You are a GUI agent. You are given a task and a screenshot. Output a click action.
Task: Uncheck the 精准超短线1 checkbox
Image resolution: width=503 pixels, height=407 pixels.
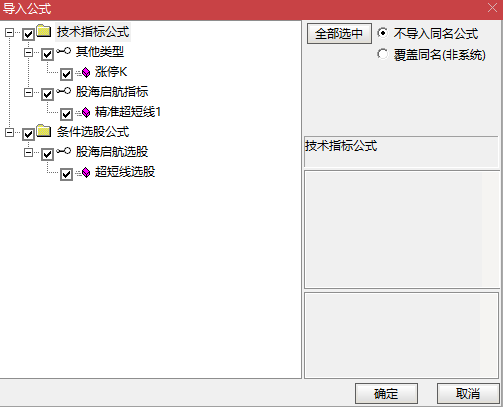coord(66,114)
